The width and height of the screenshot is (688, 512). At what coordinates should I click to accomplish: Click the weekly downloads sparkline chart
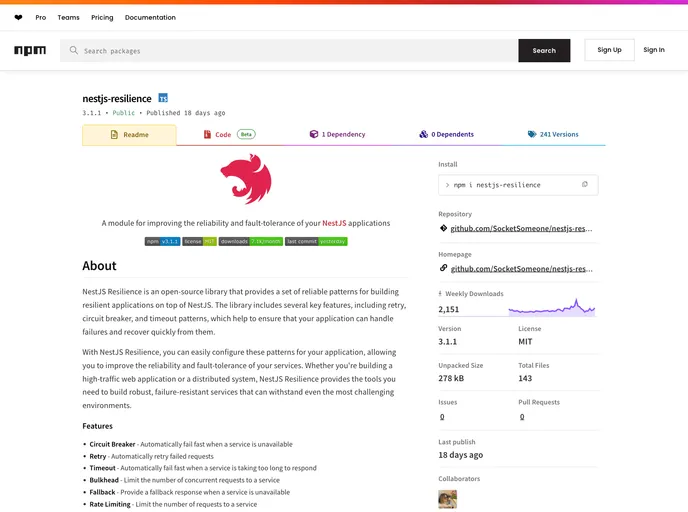[x=552, y=308]
